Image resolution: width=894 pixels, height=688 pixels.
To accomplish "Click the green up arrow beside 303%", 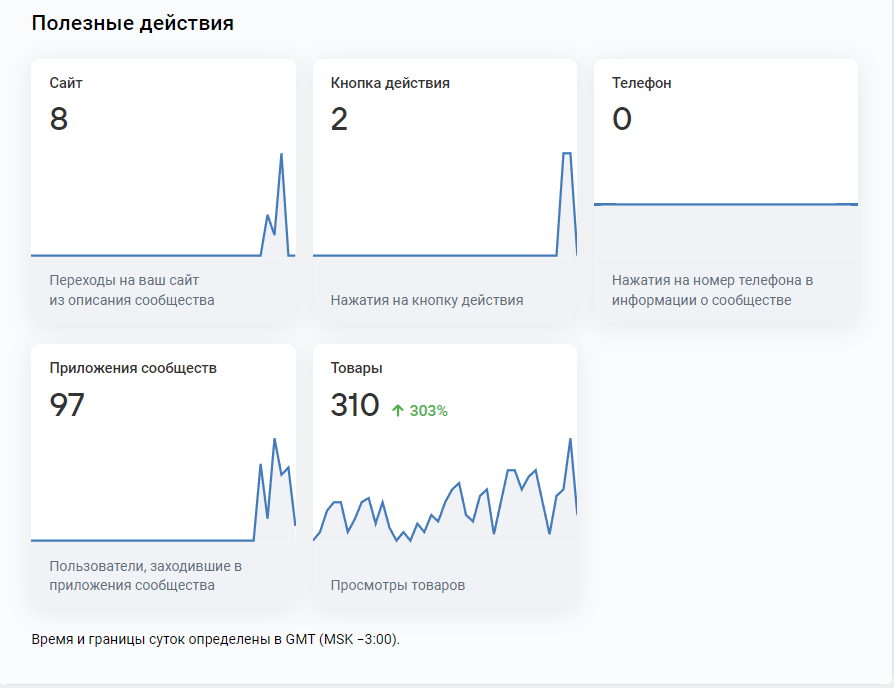I will (398, 410).
